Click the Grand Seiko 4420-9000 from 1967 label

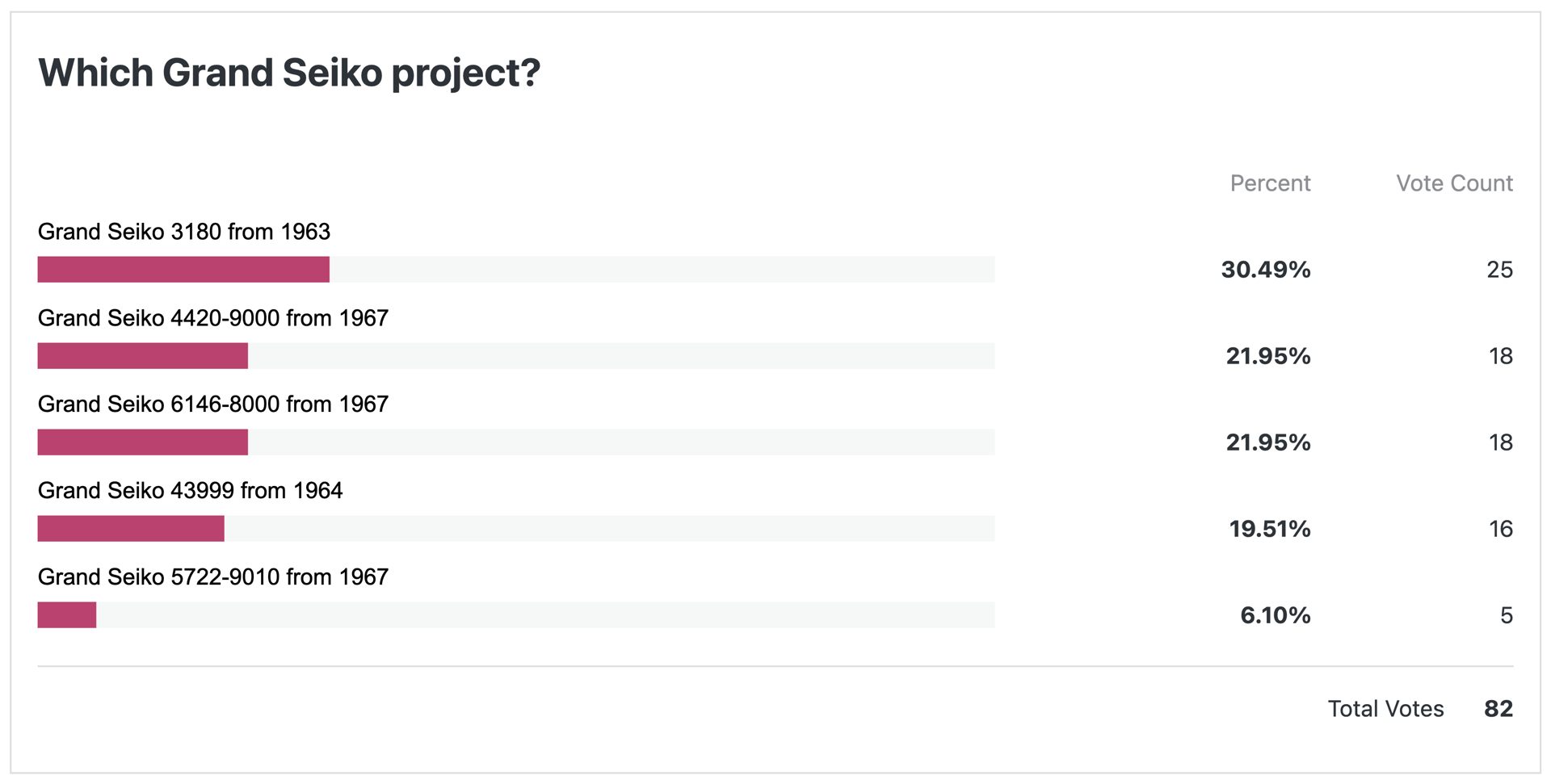[213, 318]
